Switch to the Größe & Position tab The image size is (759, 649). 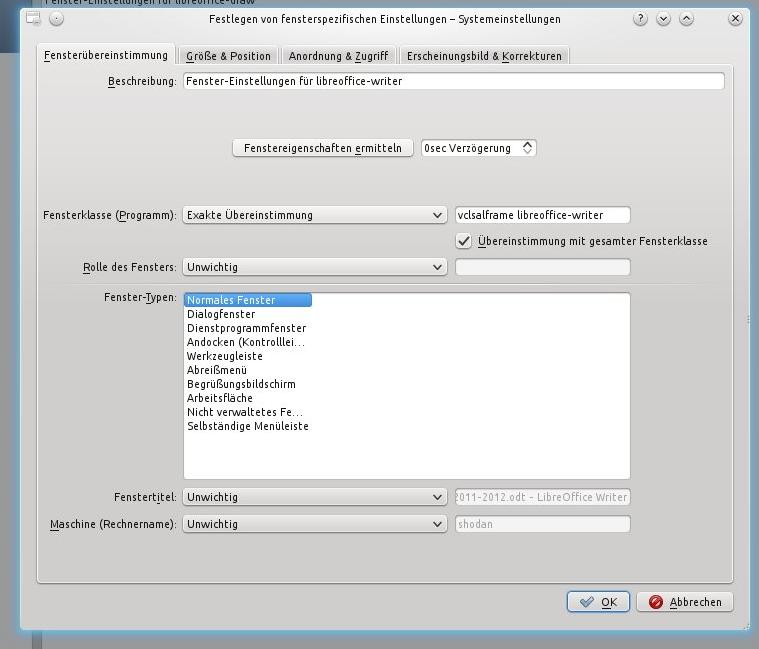[x=228, y=56]
